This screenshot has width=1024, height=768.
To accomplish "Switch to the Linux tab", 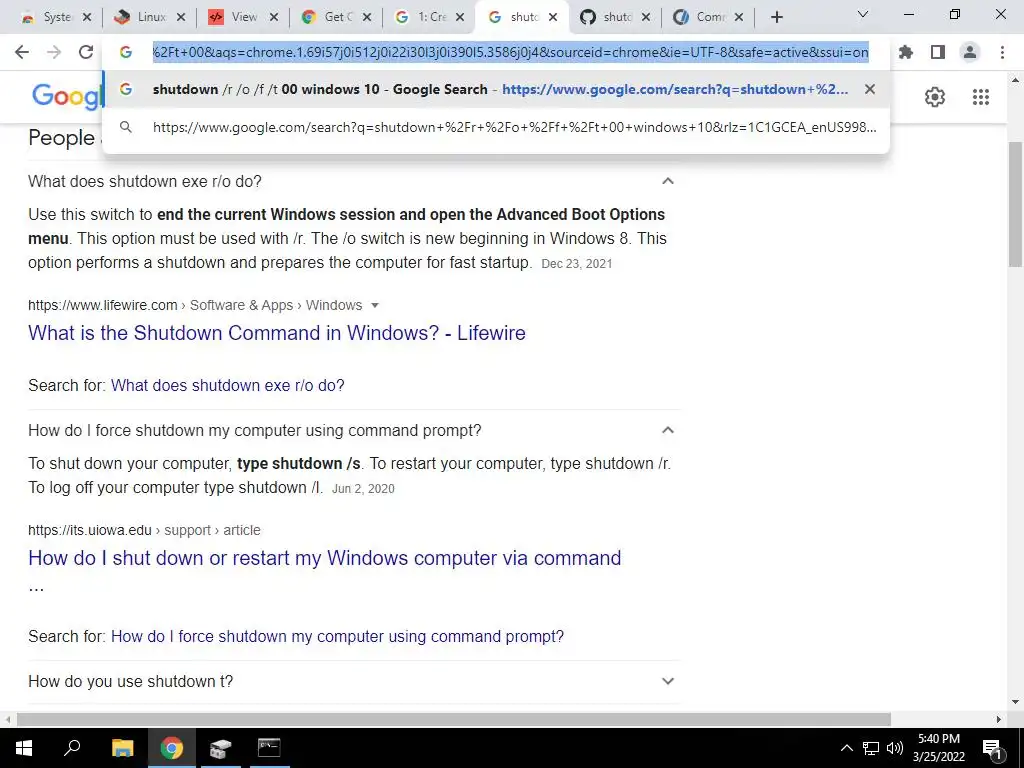I will tap(150, 17).
